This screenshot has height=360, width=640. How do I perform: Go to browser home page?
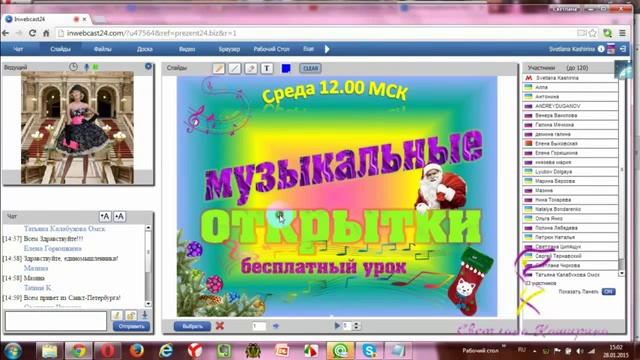tap(46, 33)
